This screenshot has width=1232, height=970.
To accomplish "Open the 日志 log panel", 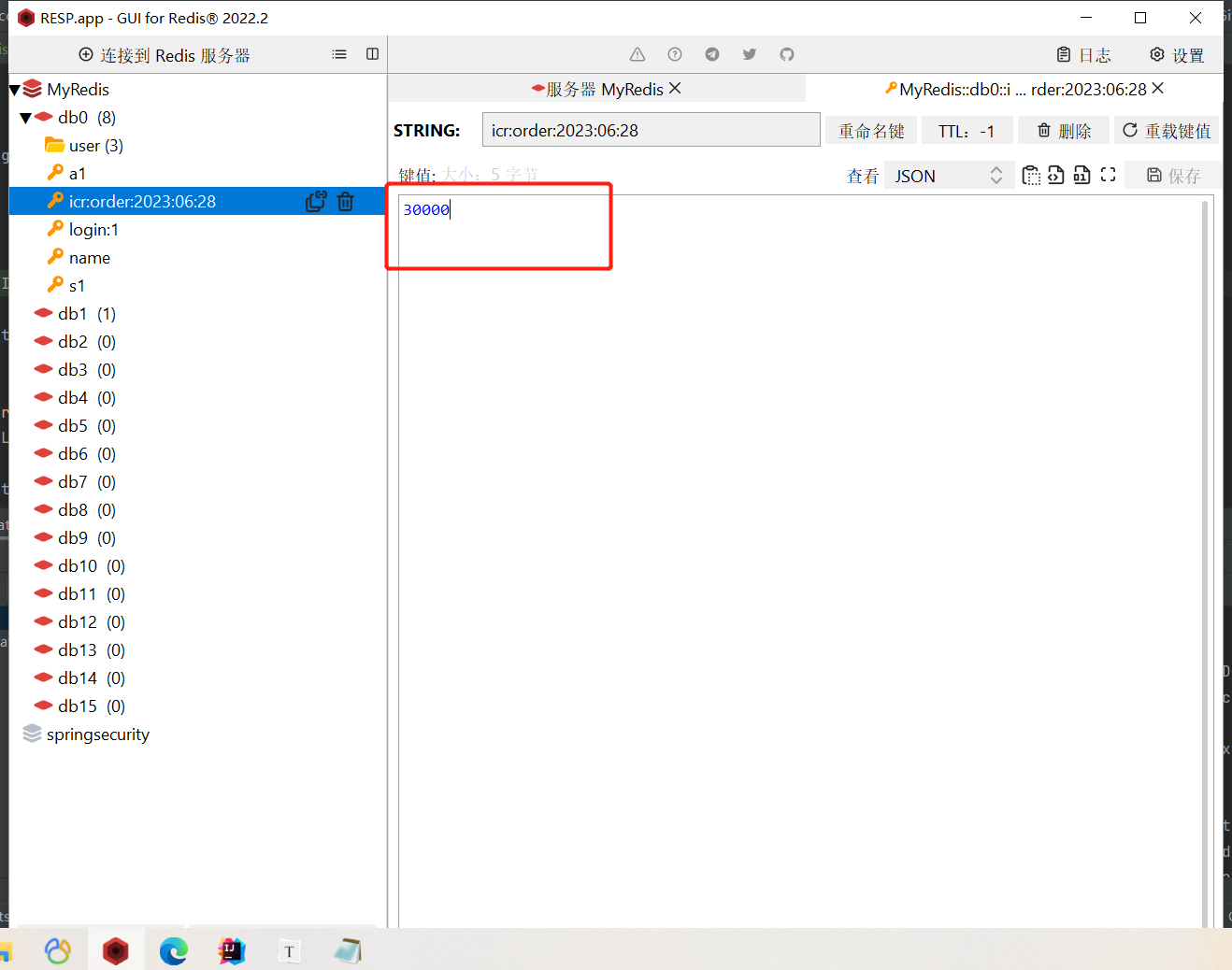I will point(1083,55).
